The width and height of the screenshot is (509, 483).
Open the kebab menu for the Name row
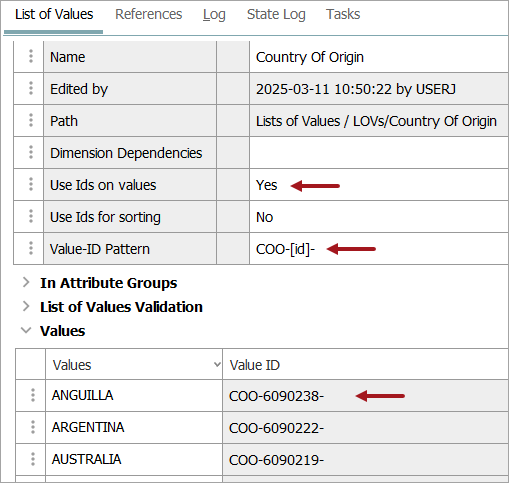pos(31,56)
